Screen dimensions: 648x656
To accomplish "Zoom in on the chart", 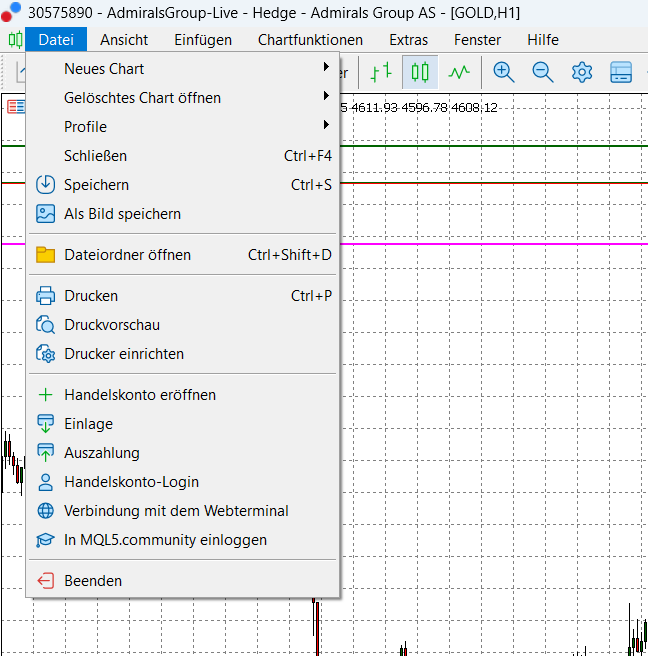I will click(503, 72).
